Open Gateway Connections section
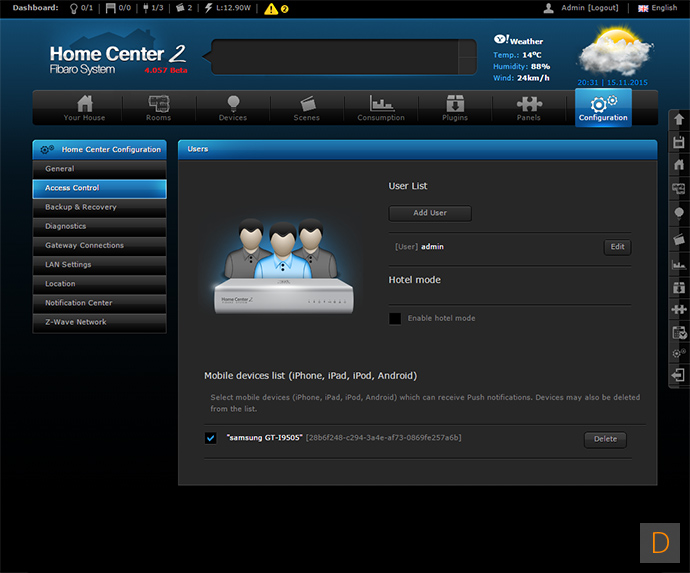The image size is (690, 573). [x=99, y=246]
